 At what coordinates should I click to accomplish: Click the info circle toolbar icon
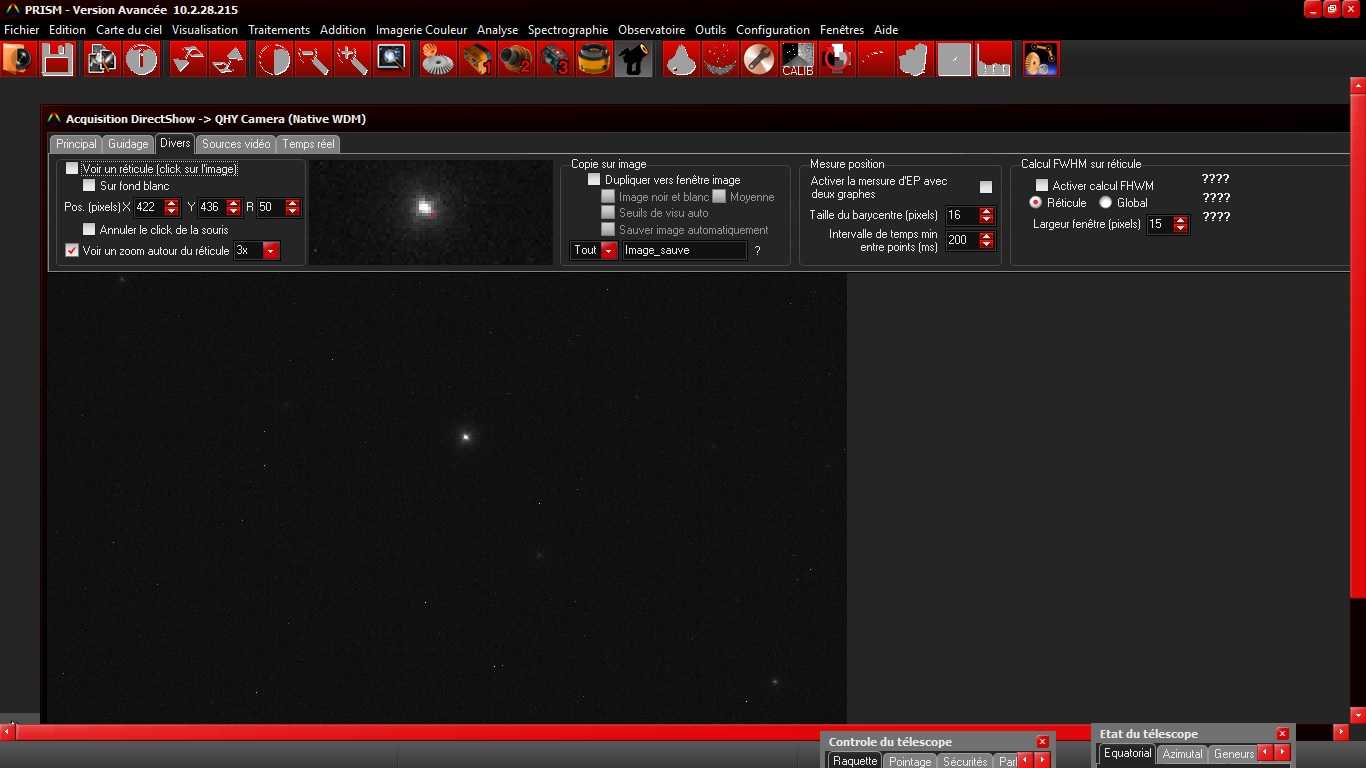coord(142,60)
